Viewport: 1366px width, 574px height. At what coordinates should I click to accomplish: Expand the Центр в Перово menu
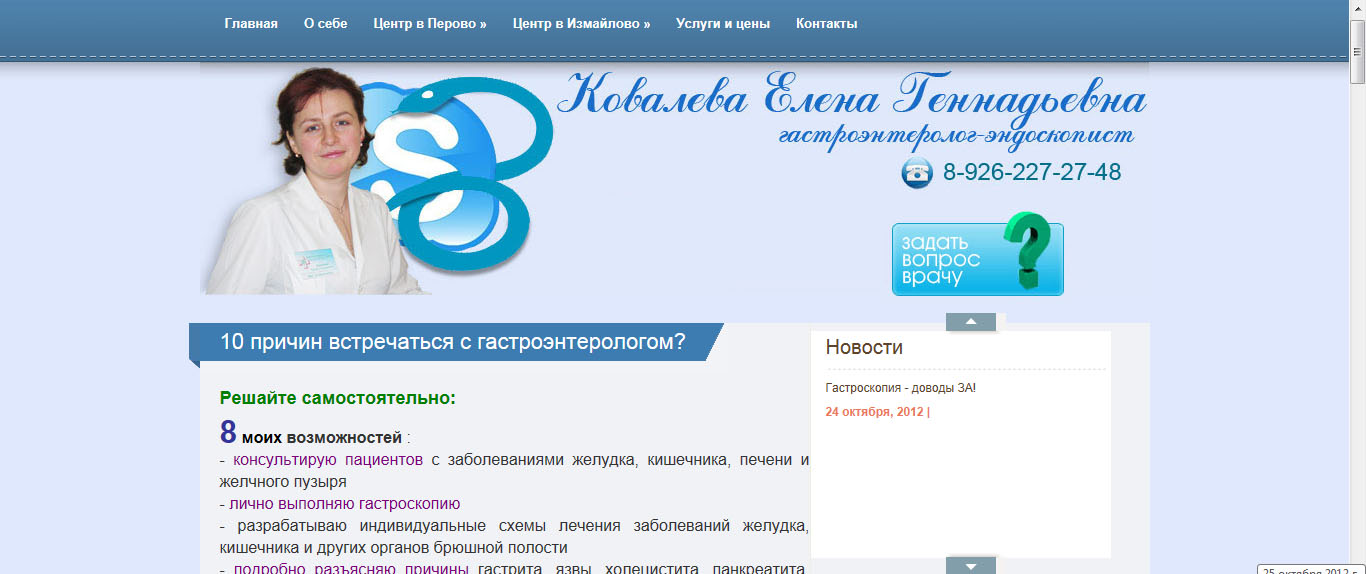pyautogui.click(x=430, y=23)
